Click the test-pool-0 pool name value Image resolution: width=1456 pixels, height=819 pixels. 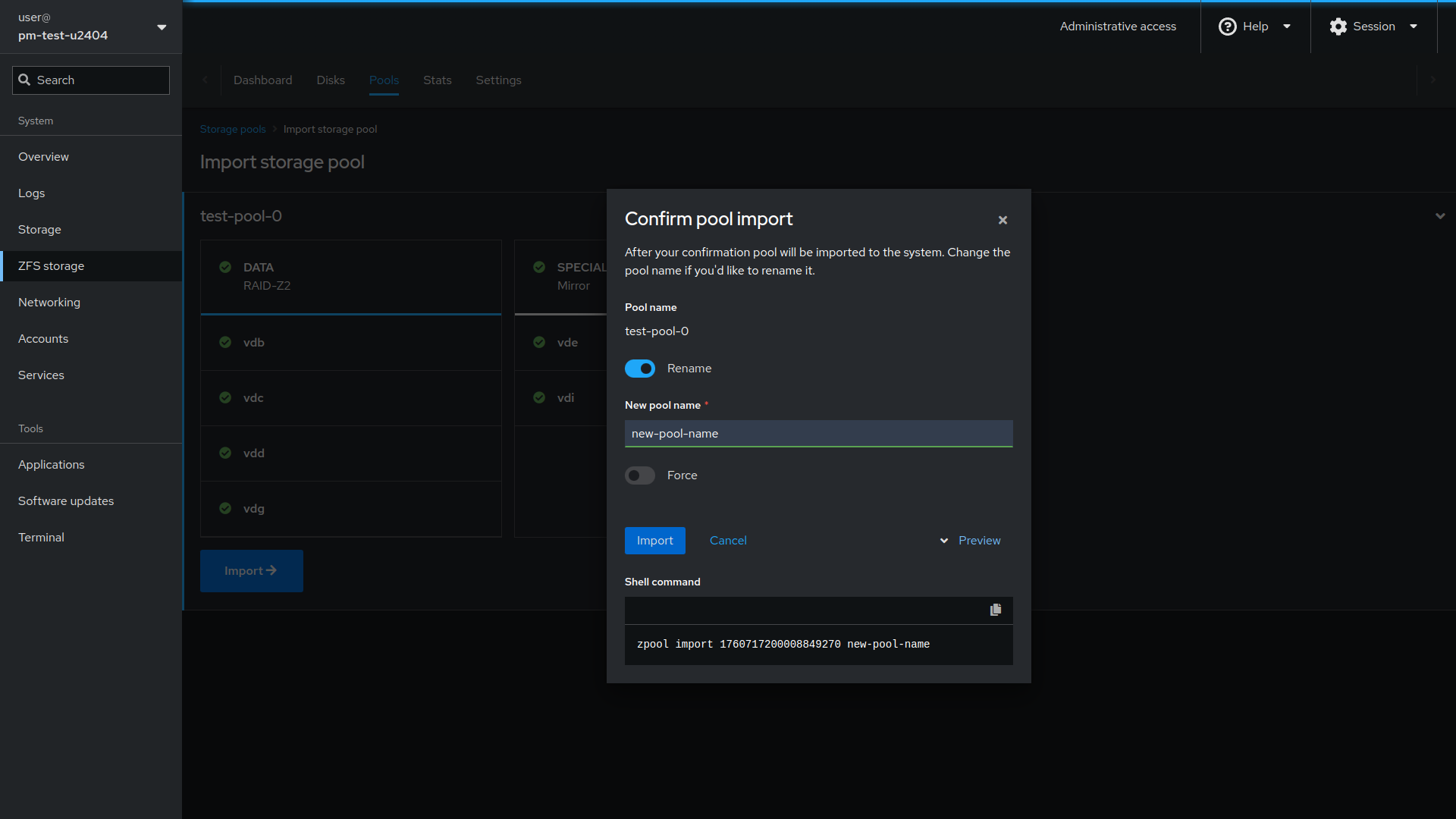pyautogui.click(x=657, y=331)
